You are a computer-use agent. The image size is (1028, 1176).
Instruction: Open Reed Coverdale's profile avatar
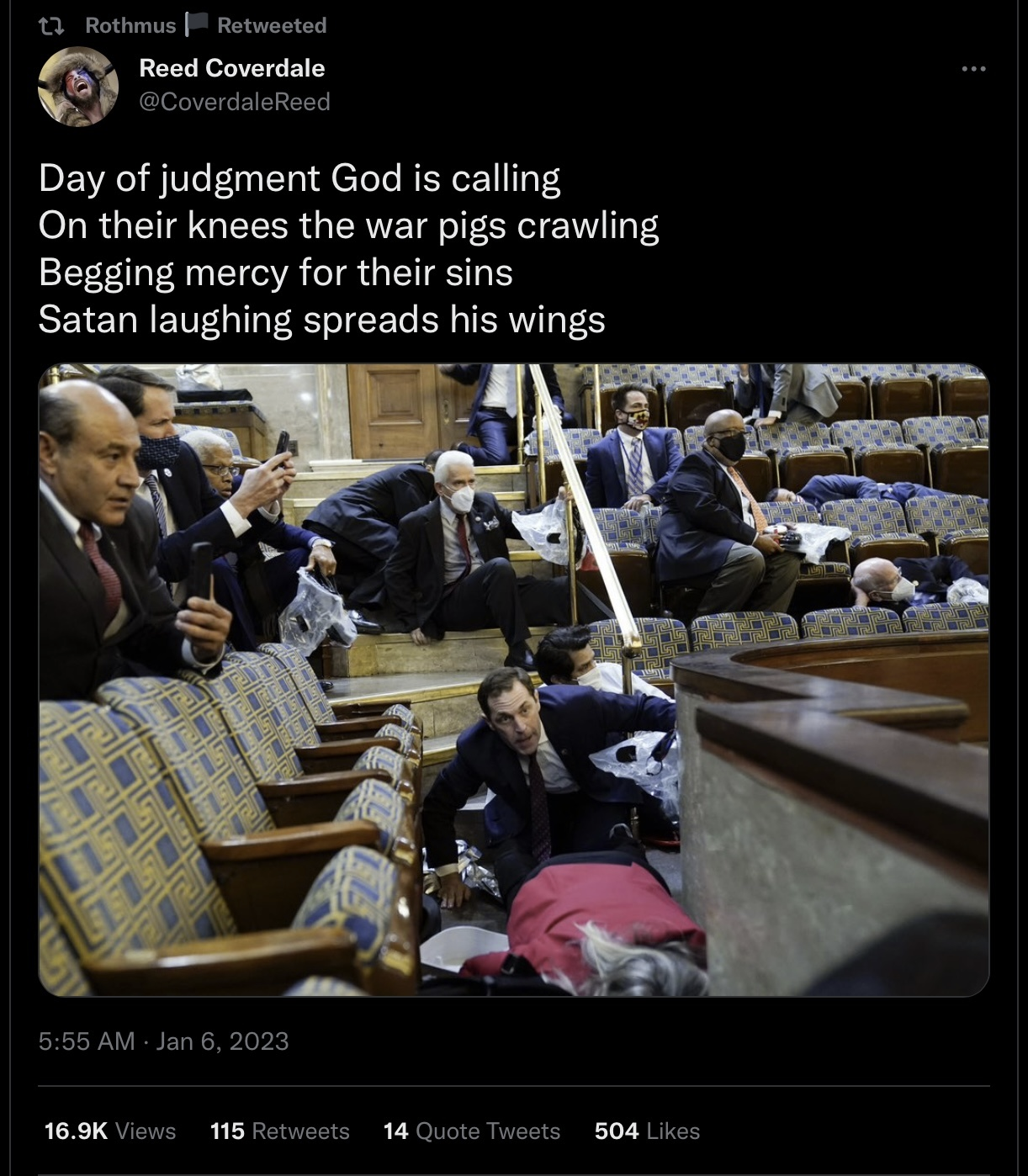coord(78,86)
